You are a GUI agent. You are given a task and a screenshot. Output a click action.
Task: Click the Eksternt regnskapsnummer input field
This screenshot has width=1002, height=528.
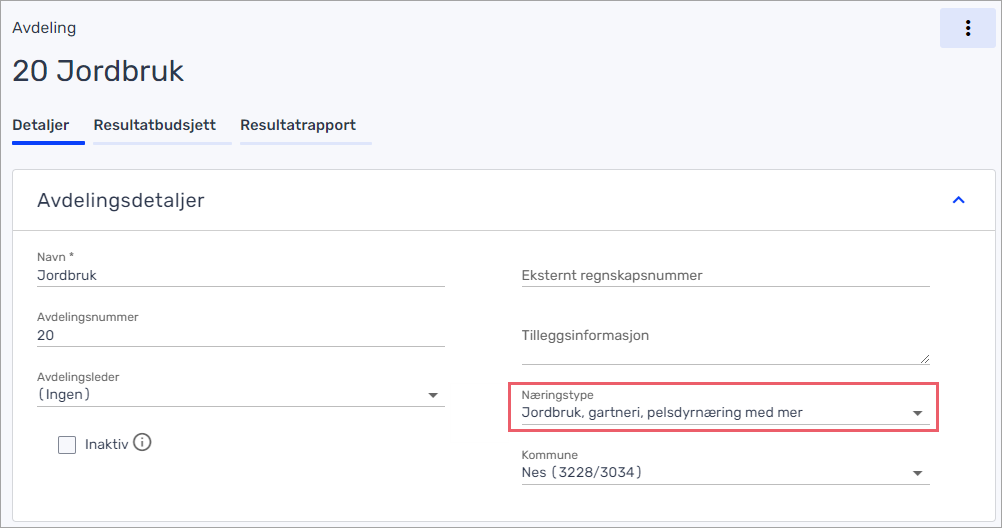coord(725,275)
